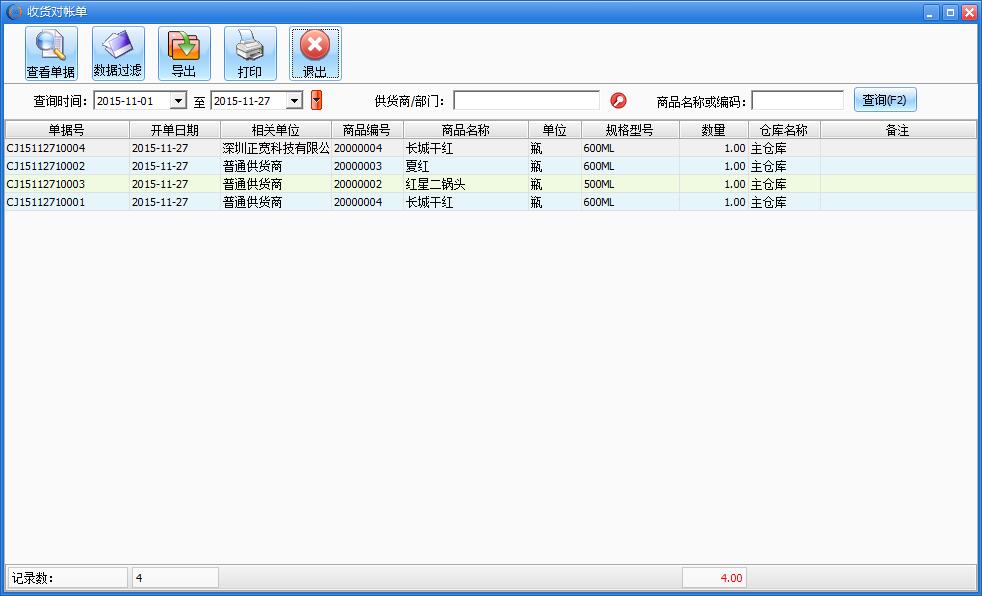Exit via the red 退出 icon
This screenshot has height=596, width=982.
tap(315, 53)
